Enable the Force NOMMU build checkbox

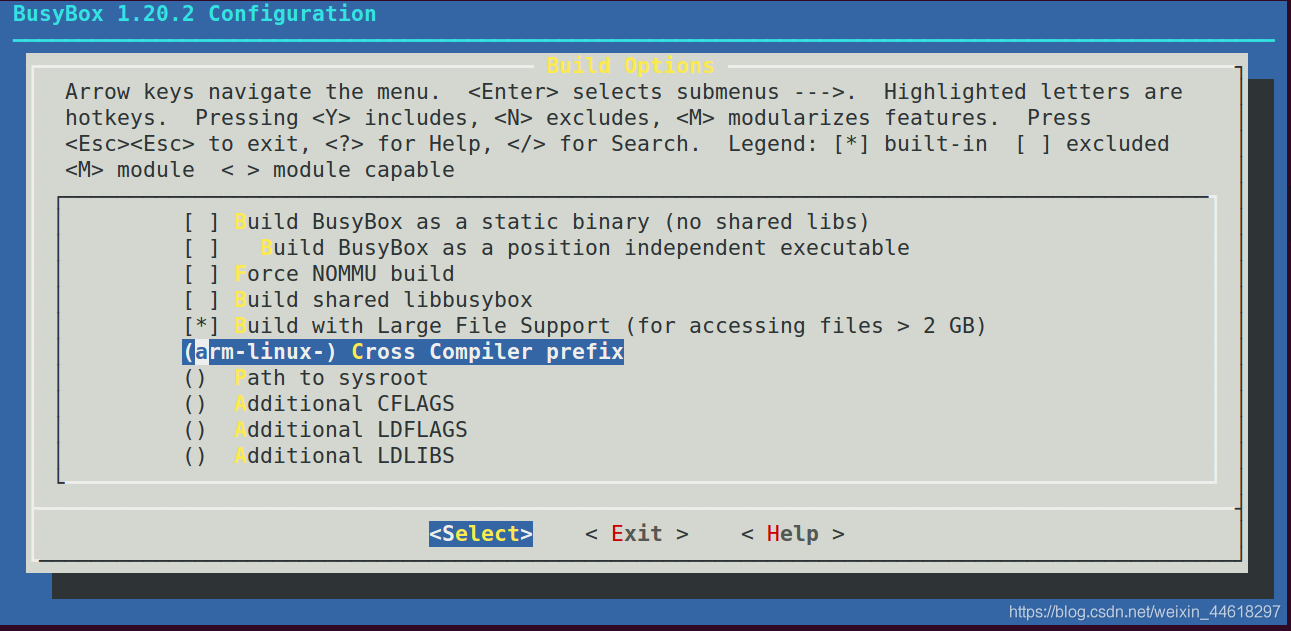click(201, 274)
